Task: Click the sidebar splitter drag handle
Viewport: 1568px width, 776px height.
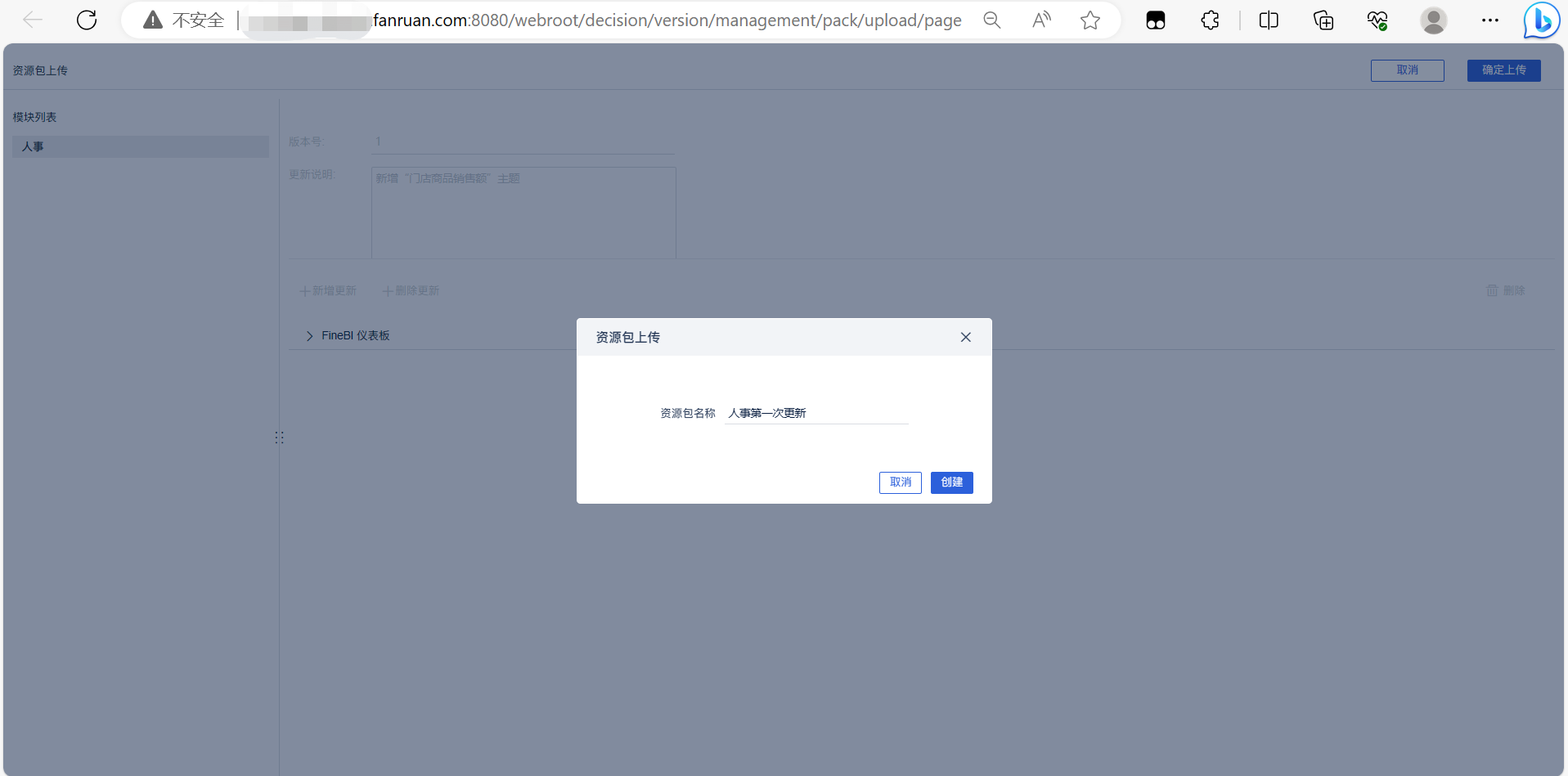Action: pyautogui.click(x=280, y=437)
